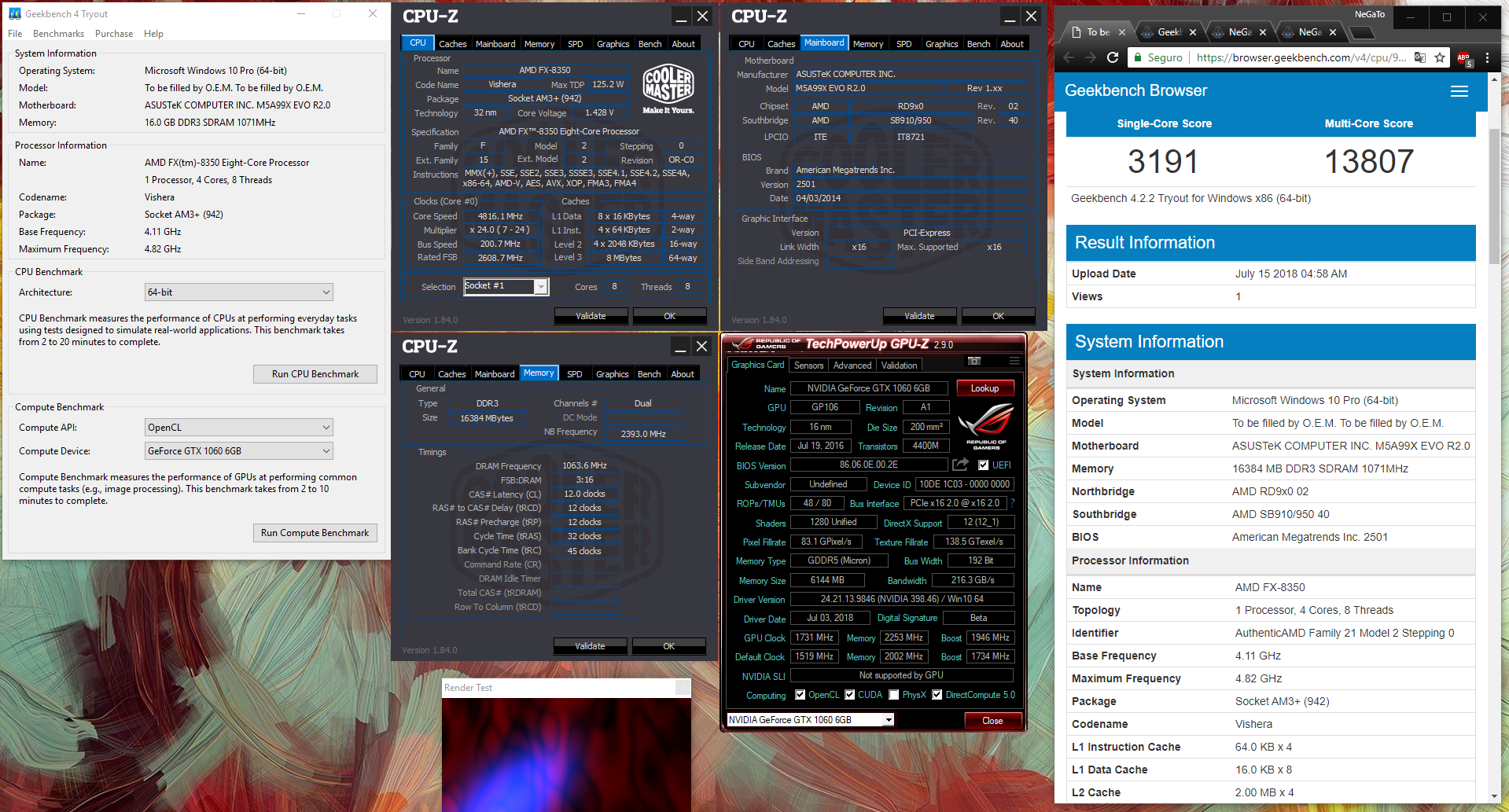
Task: Click Run Compute Benchmark button
Action: [315, 533]
